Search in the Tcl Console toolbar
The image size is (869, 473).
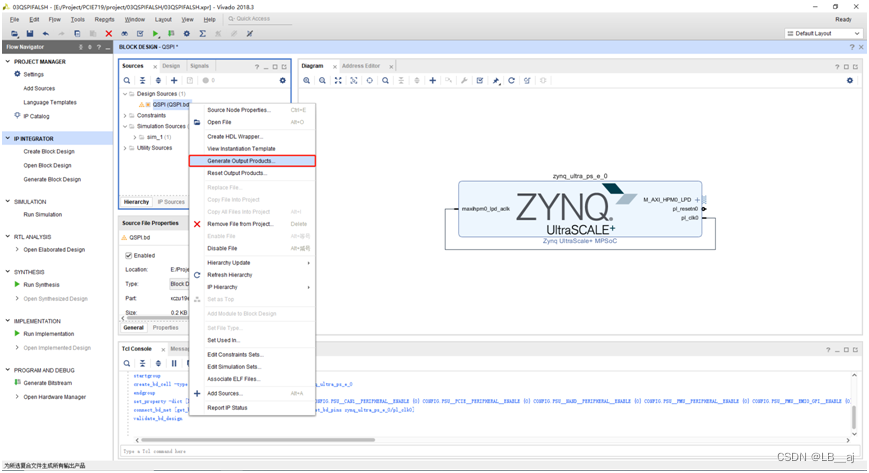[127, 363]
